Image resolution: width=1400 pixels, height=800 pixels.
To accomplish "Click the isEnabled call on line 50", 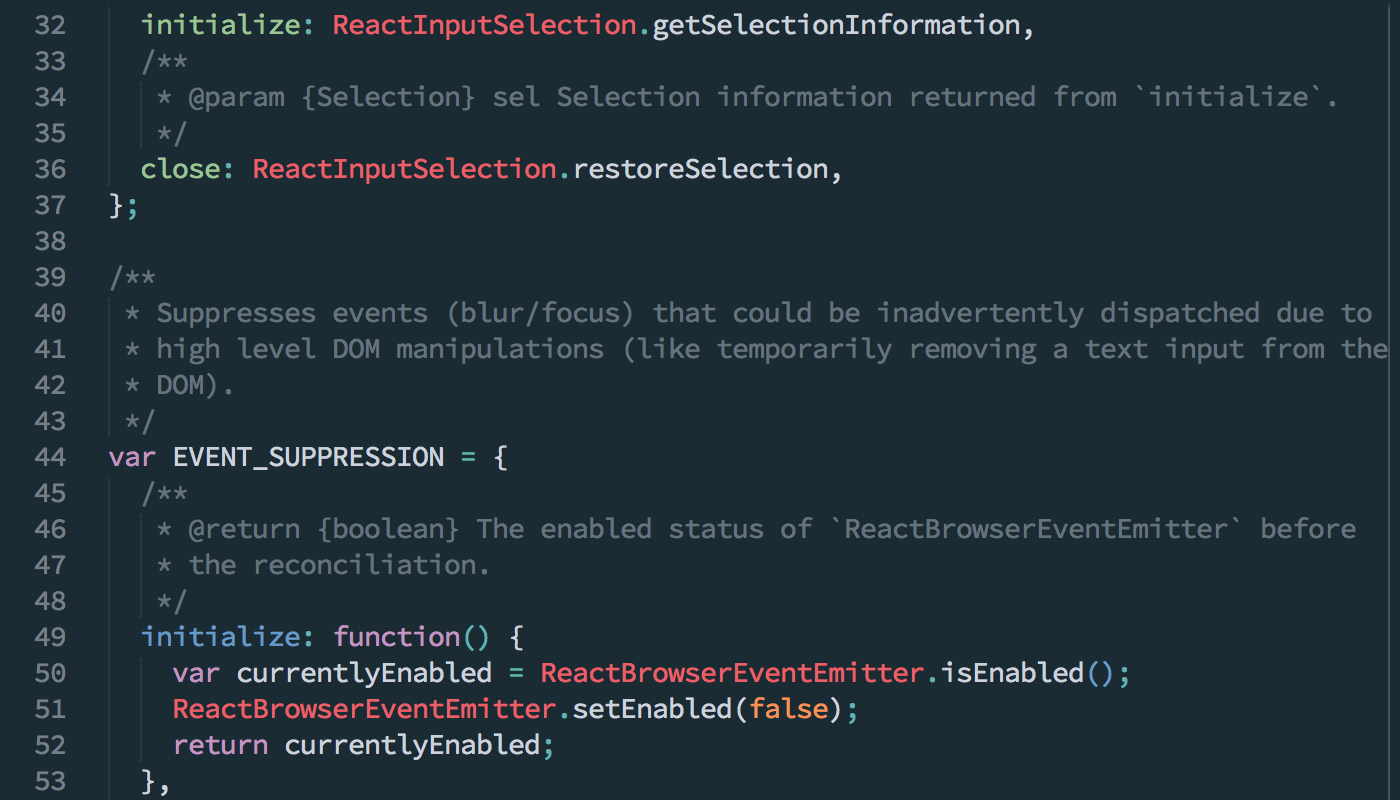I will (1012, 673).
